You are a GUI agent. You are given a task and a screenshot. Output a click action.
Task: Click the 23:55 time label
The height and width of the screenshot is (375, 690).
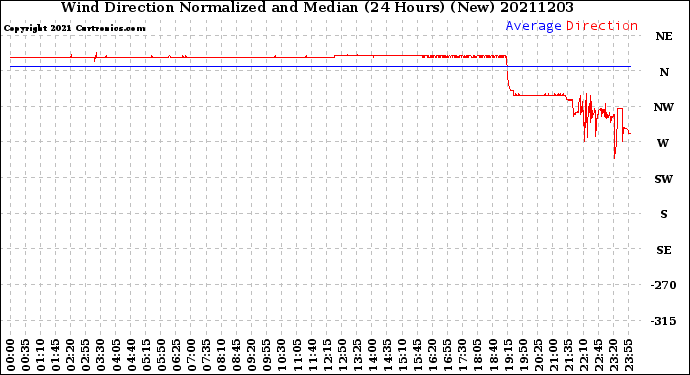tap(628, 355)
